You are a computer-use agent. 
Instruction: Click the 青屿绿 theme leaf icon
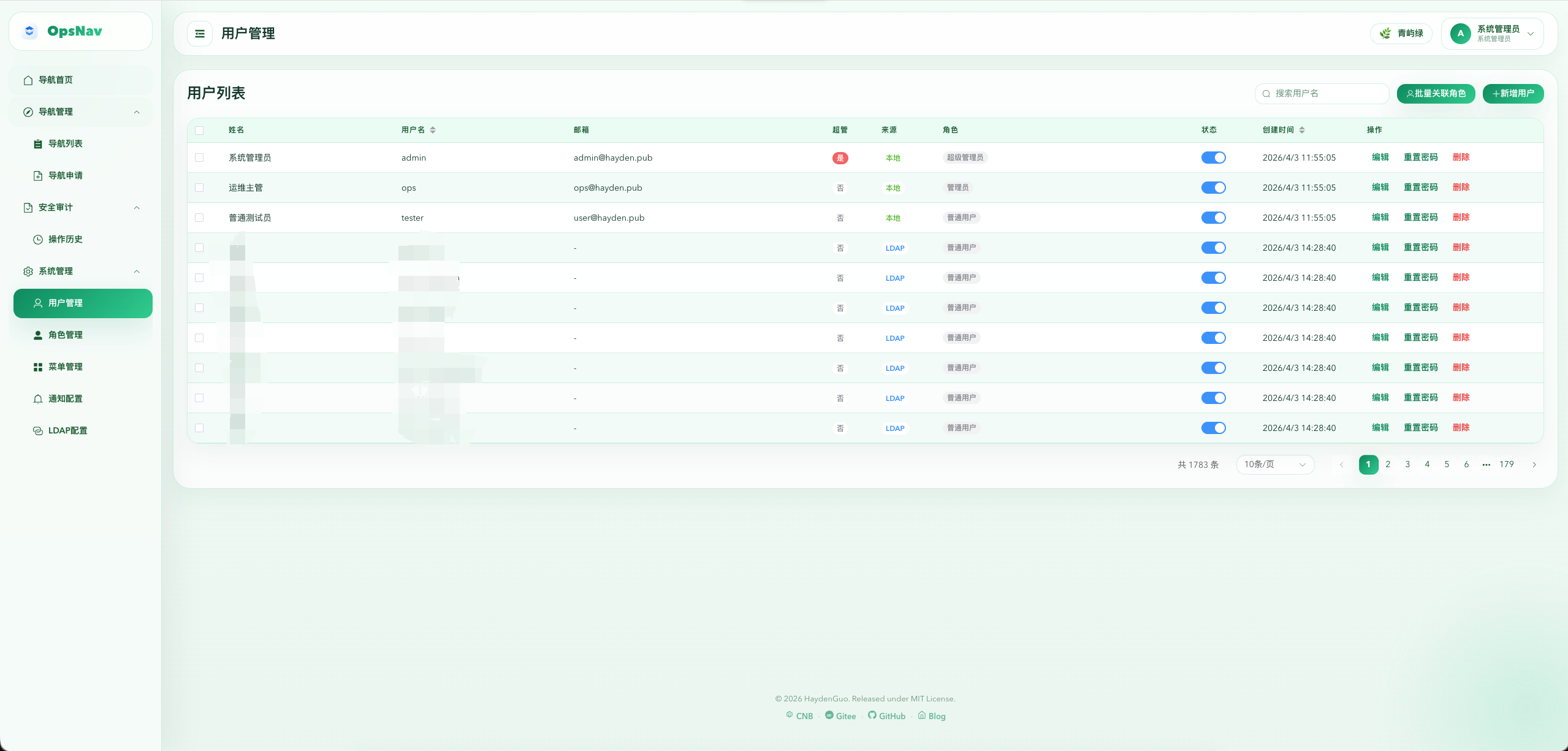coord(1385,34)
